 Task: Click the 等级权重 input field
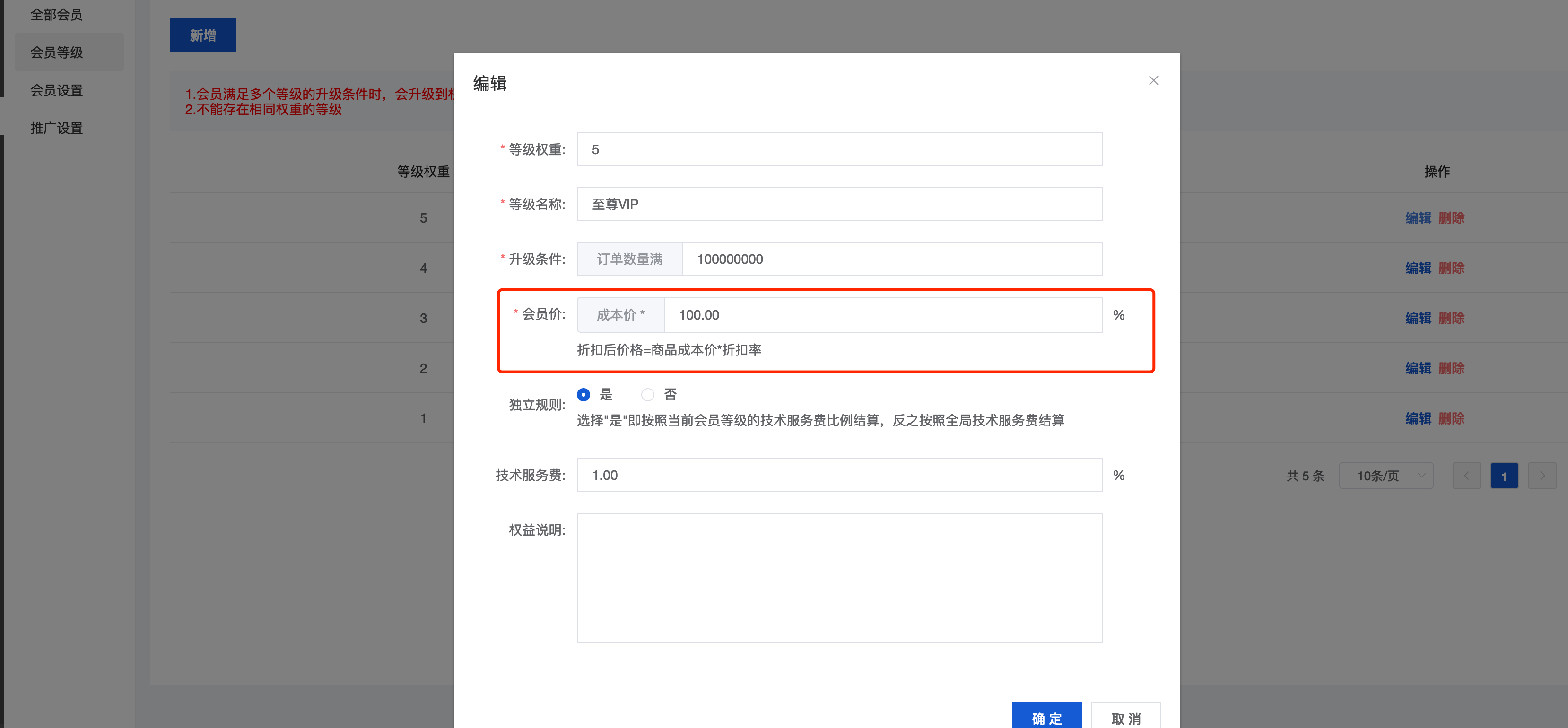pyautogui.click(x=839, y=150)
